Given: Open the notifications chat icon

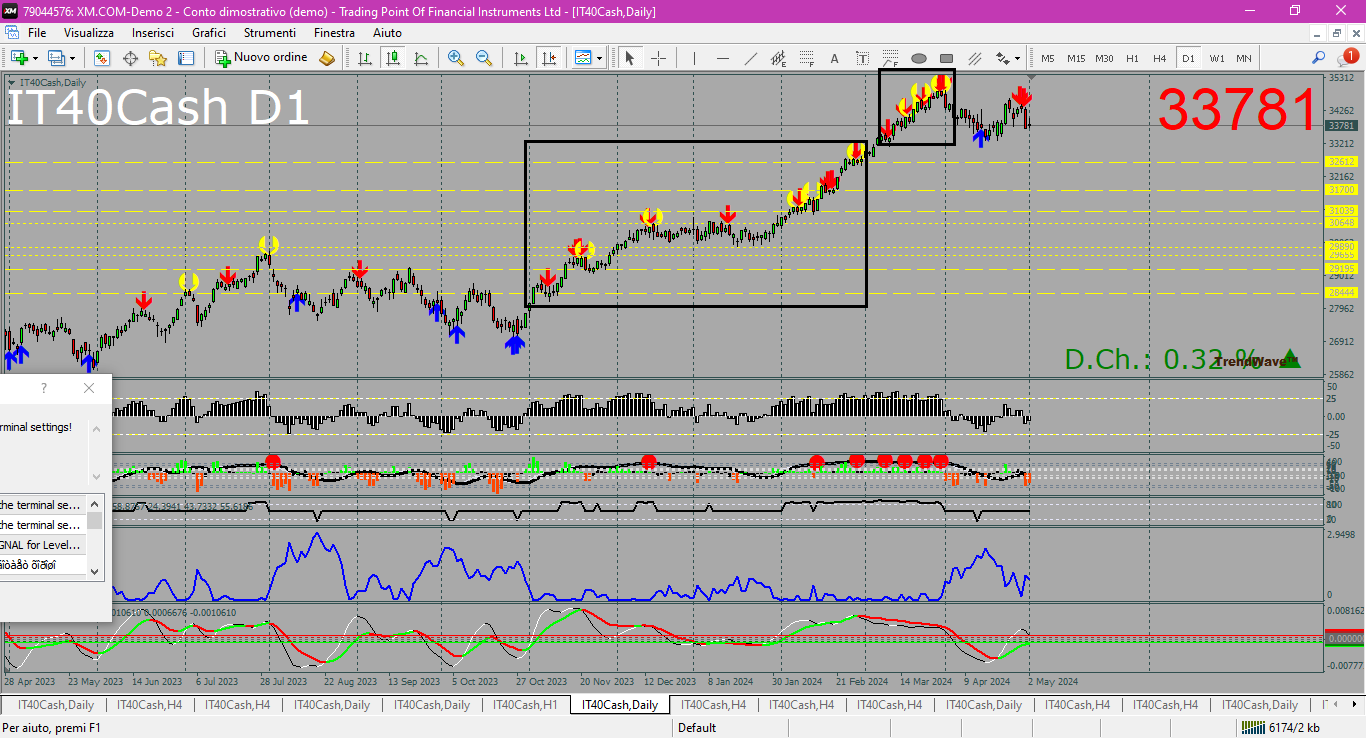Looking at the screenshot, I should click(1346, 58).
